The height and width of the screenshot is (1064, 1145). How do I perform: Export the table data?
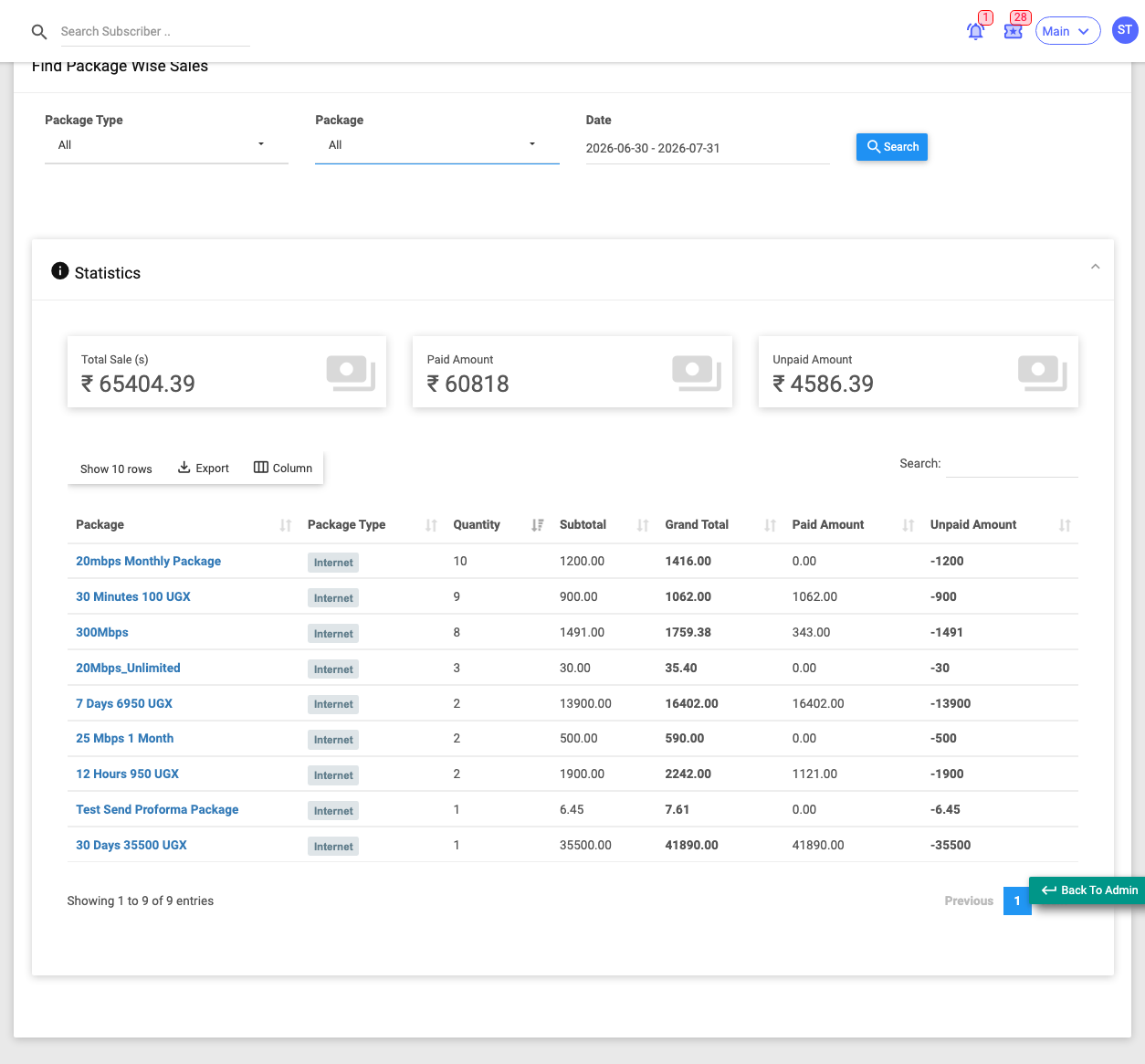pyautogui.click(x=204, y=468)
